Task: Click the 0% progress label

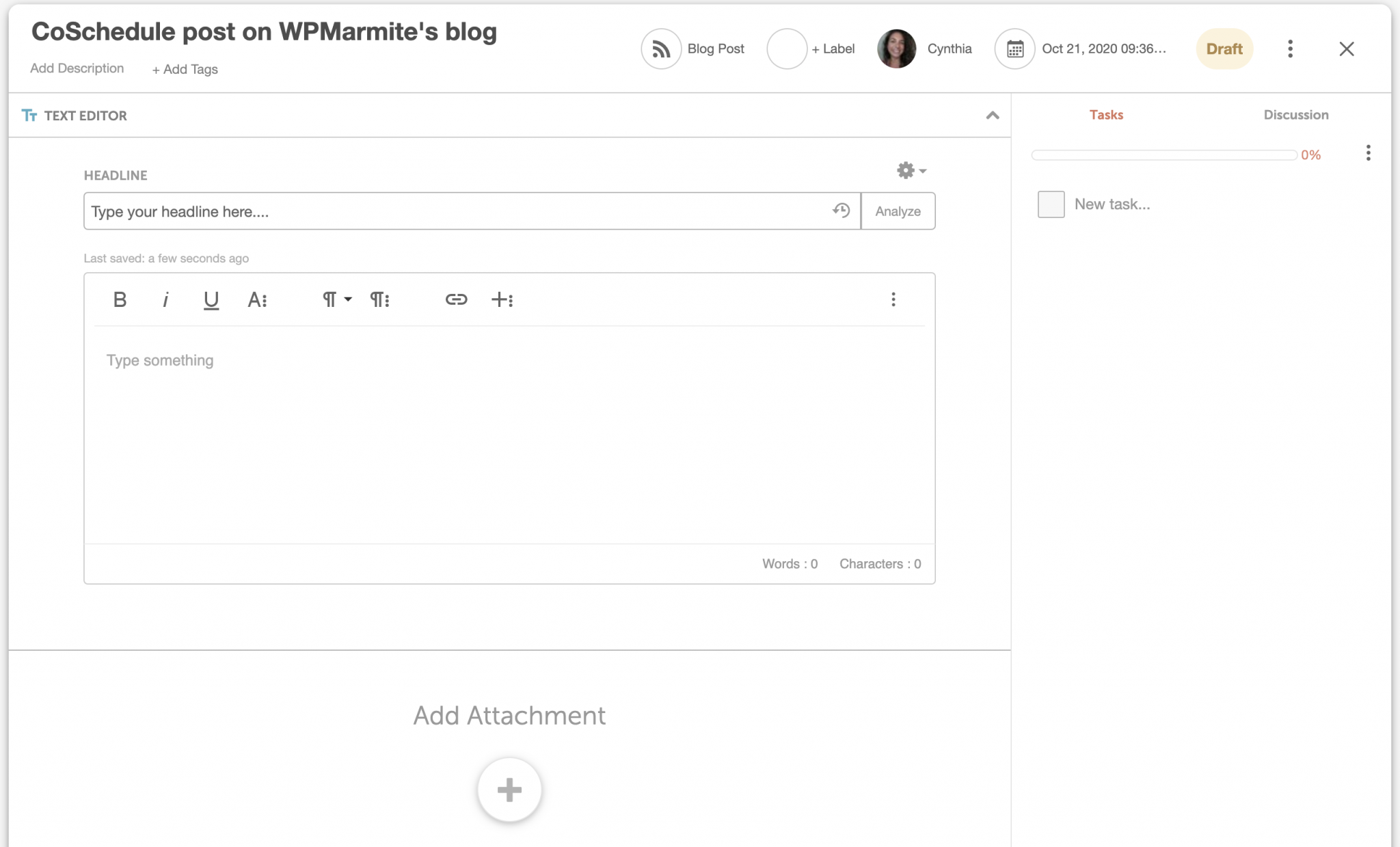Action: pyautogui.click(x=1310, y=155)
